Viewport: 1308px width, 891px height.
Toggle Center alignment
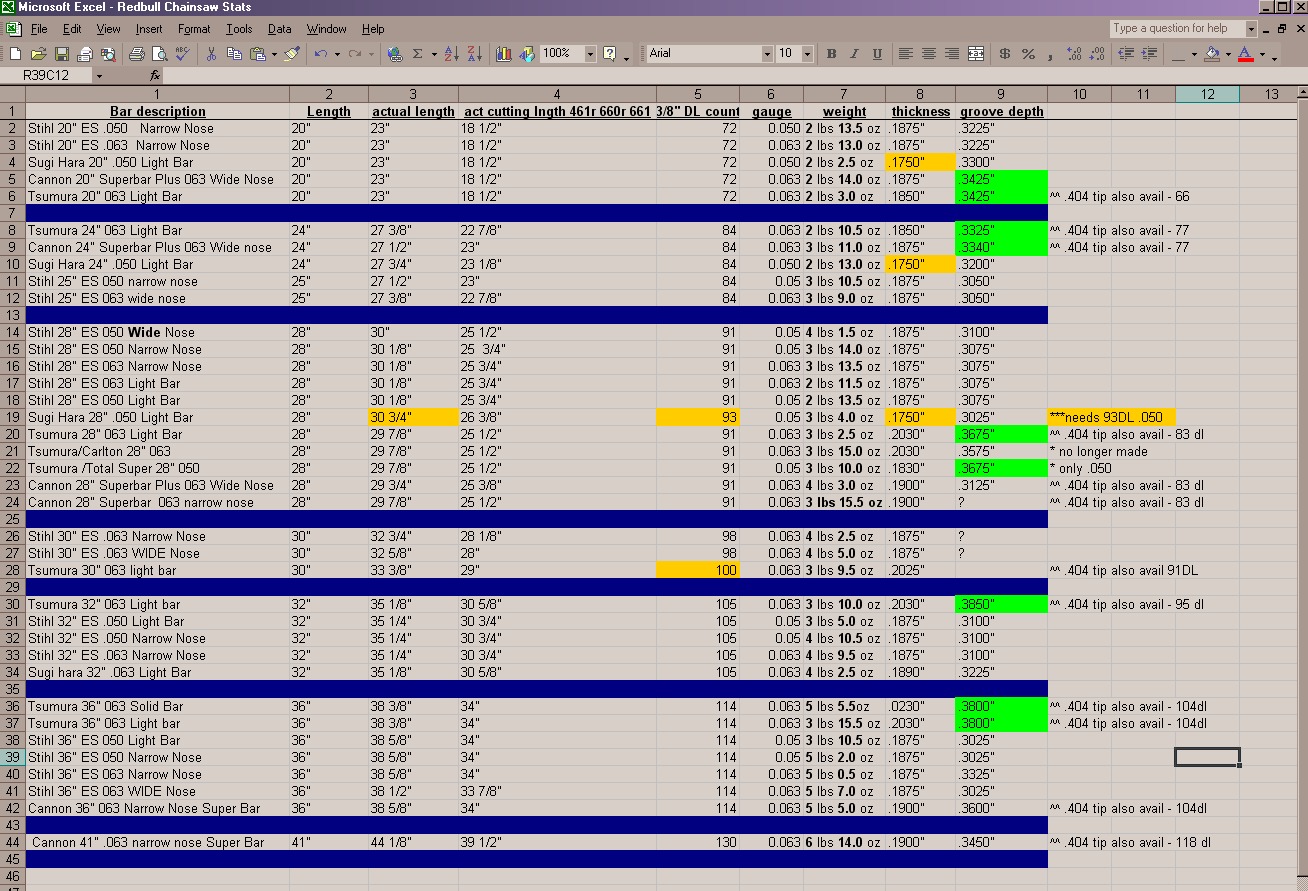point(929,54)
